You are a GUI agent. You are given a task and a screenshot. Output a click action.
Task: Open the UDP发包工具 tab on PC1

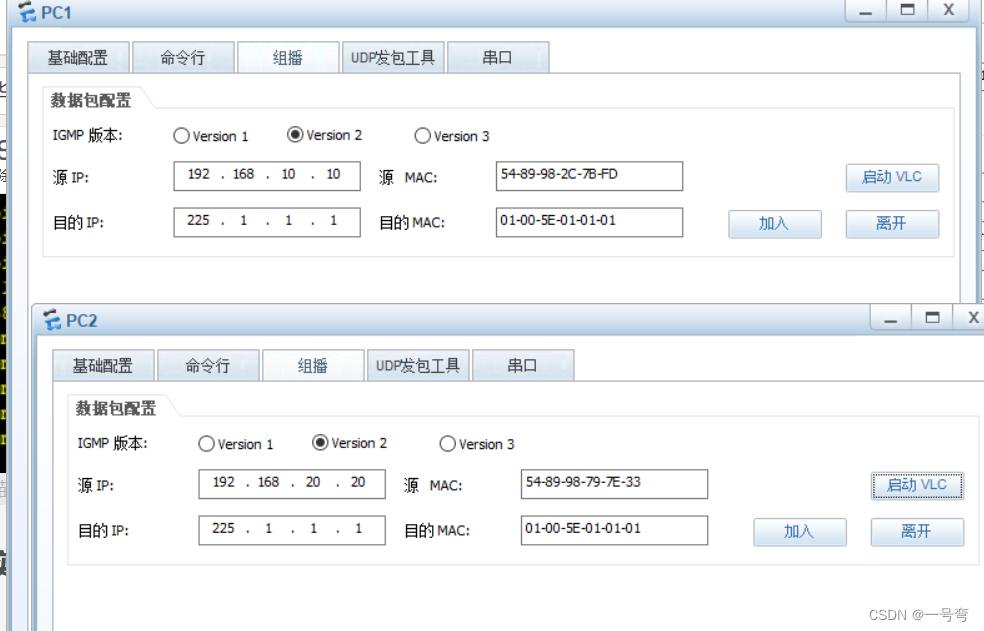(x=393, y=57)
